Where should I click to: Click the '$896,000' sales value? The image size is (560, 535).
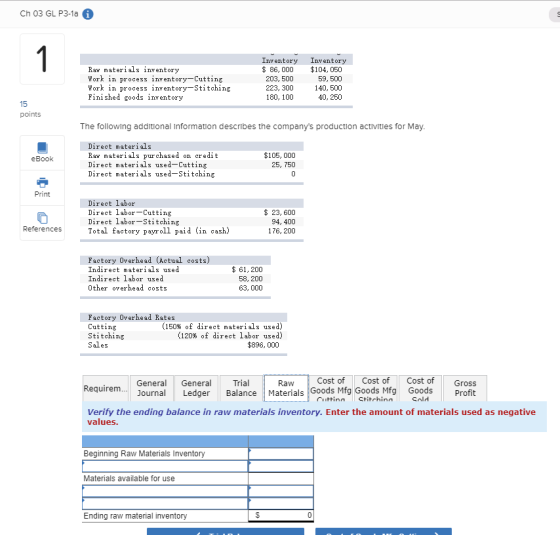pos(263,345)
